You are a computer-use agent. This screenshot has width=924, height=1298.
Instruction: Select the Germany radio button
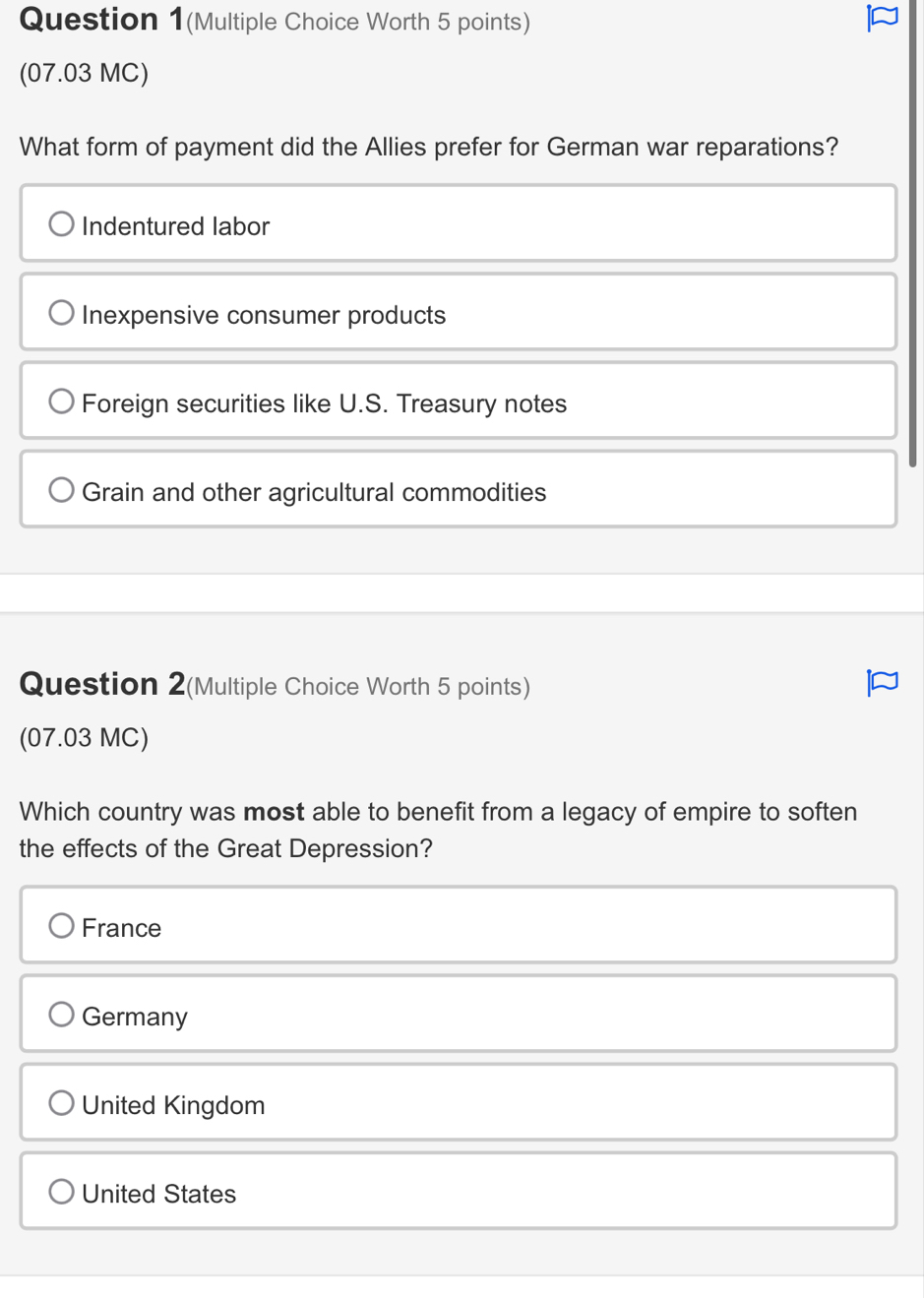point(62,1015)
